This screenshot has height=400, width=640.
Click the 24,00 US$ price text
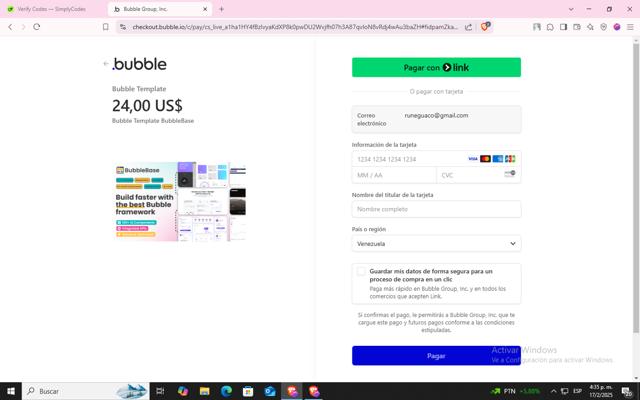click(x=147, y=106)
